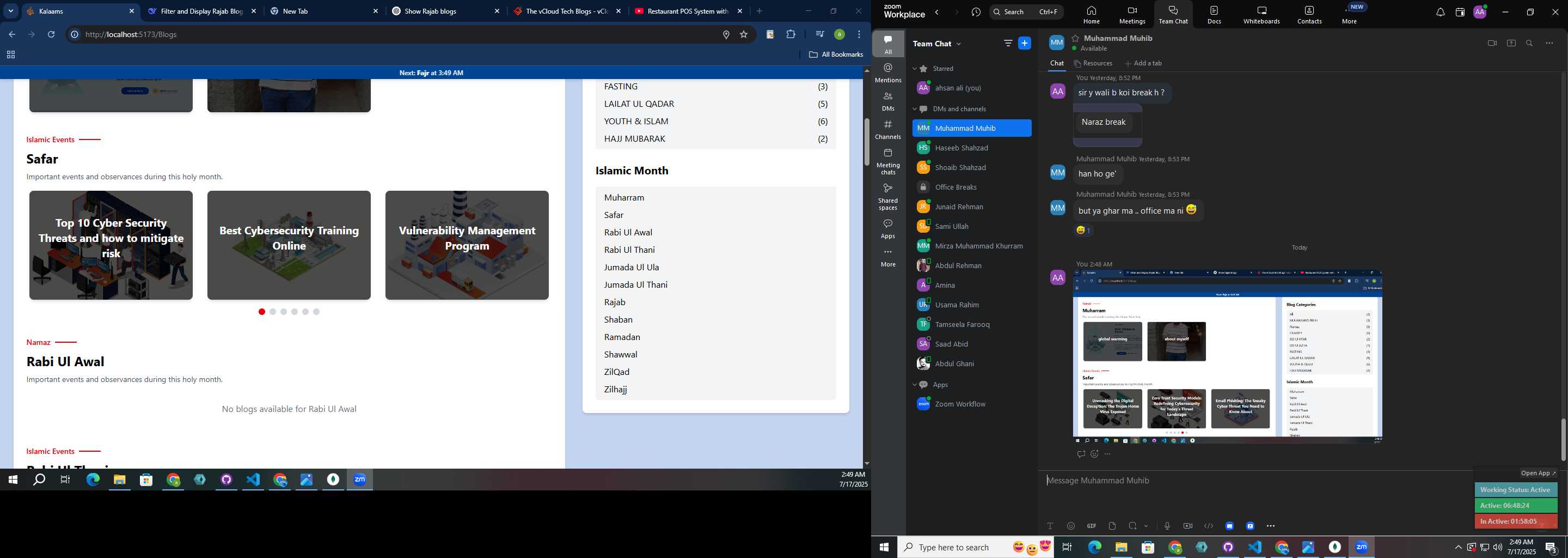Select LAILAT UL QADAR blog category

[716, 104]
